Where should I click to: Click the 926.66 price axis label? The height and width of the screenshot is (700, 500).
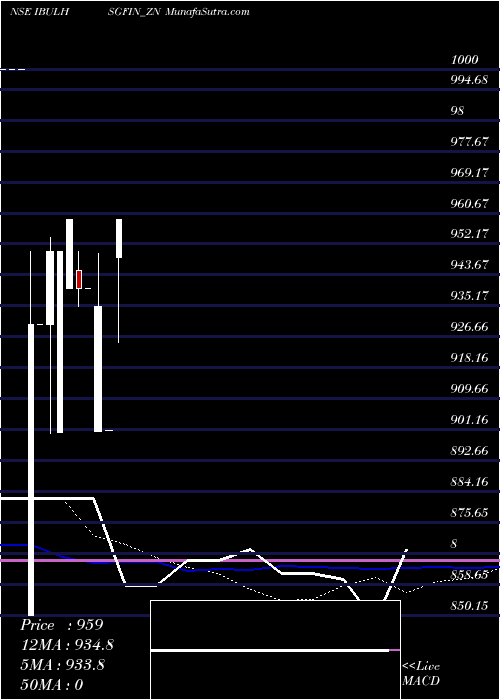[x=470, y=327]
